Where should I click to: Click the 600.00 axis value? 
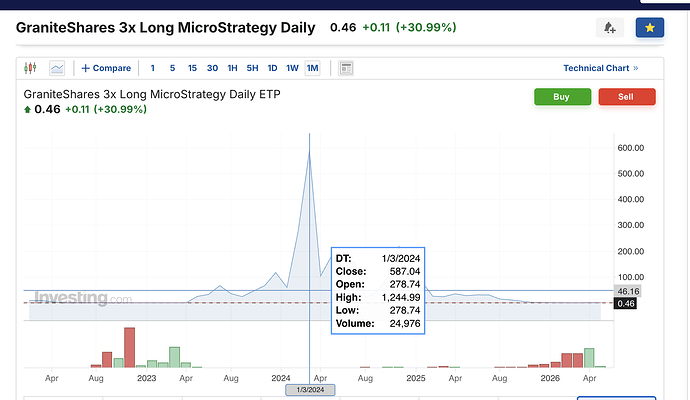coord(631,148)
